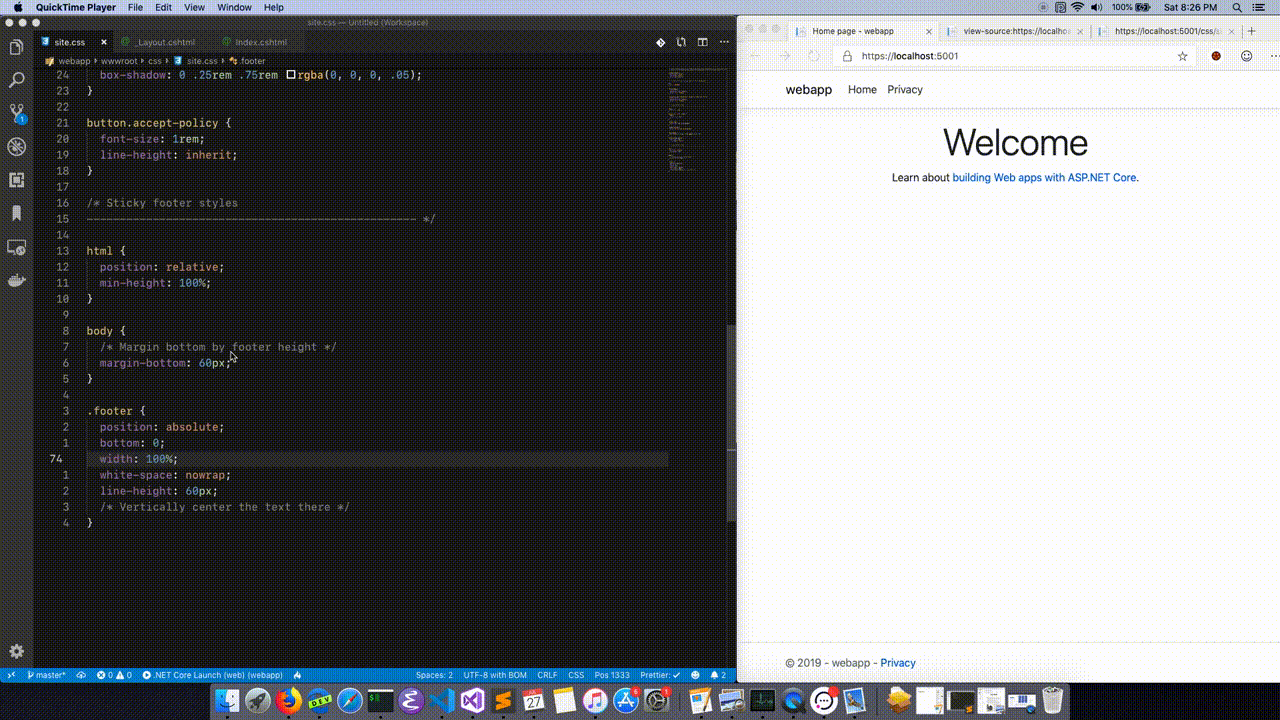
Task: Select the localhost:5001/css browser tab
Action: point(1166,31)
